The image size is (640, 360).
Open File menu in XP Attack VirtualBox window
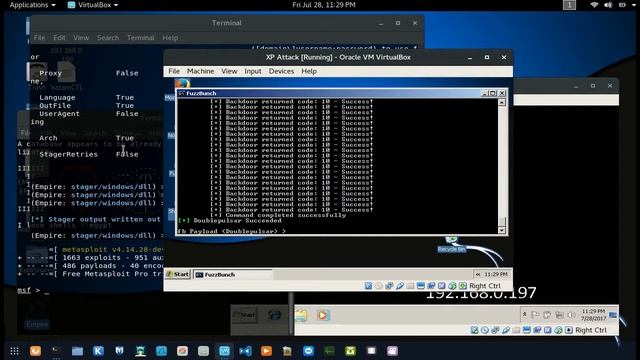tap(174, 71)
